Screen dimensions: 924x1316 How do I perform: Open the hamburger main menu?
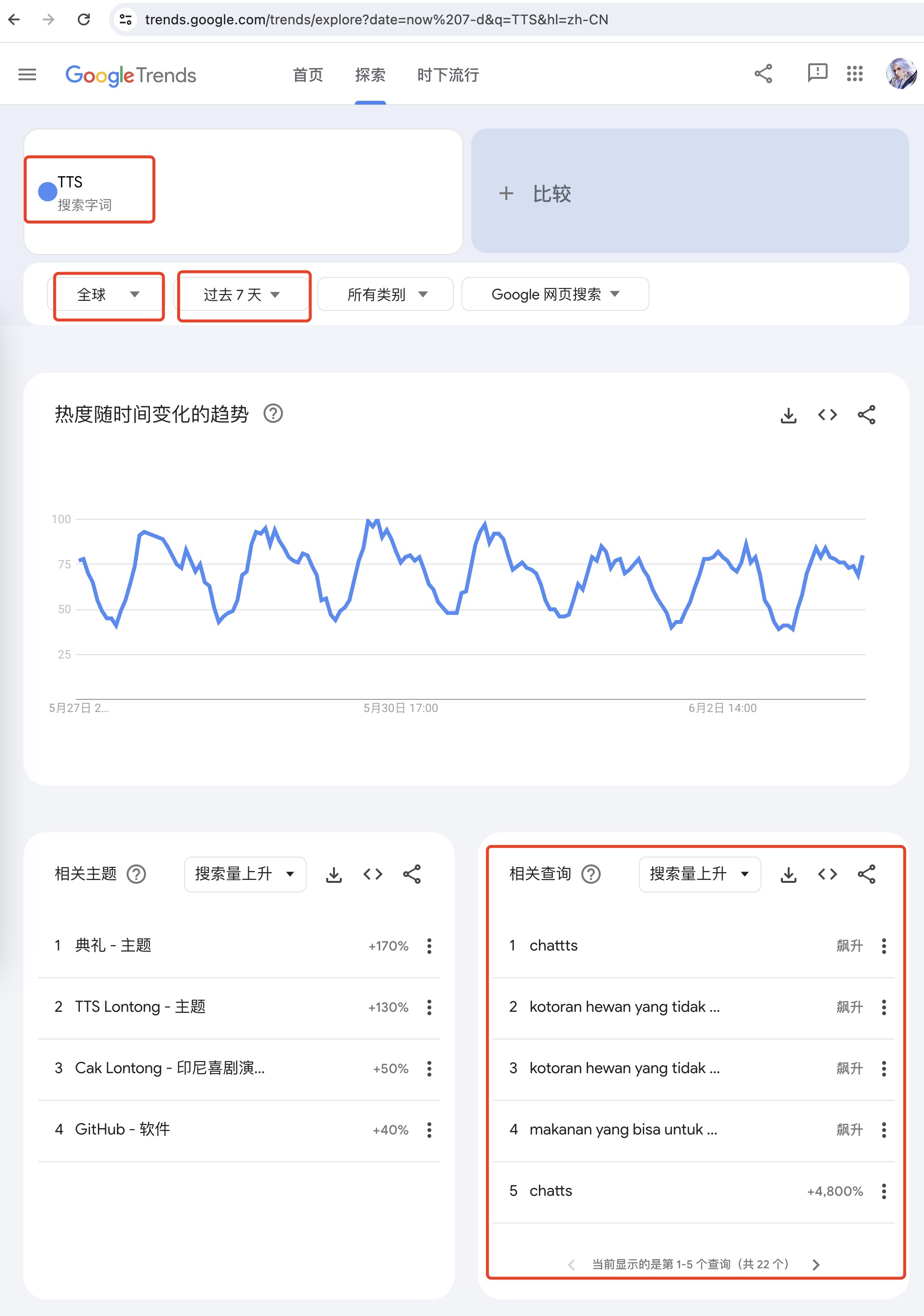pos(27,74)
